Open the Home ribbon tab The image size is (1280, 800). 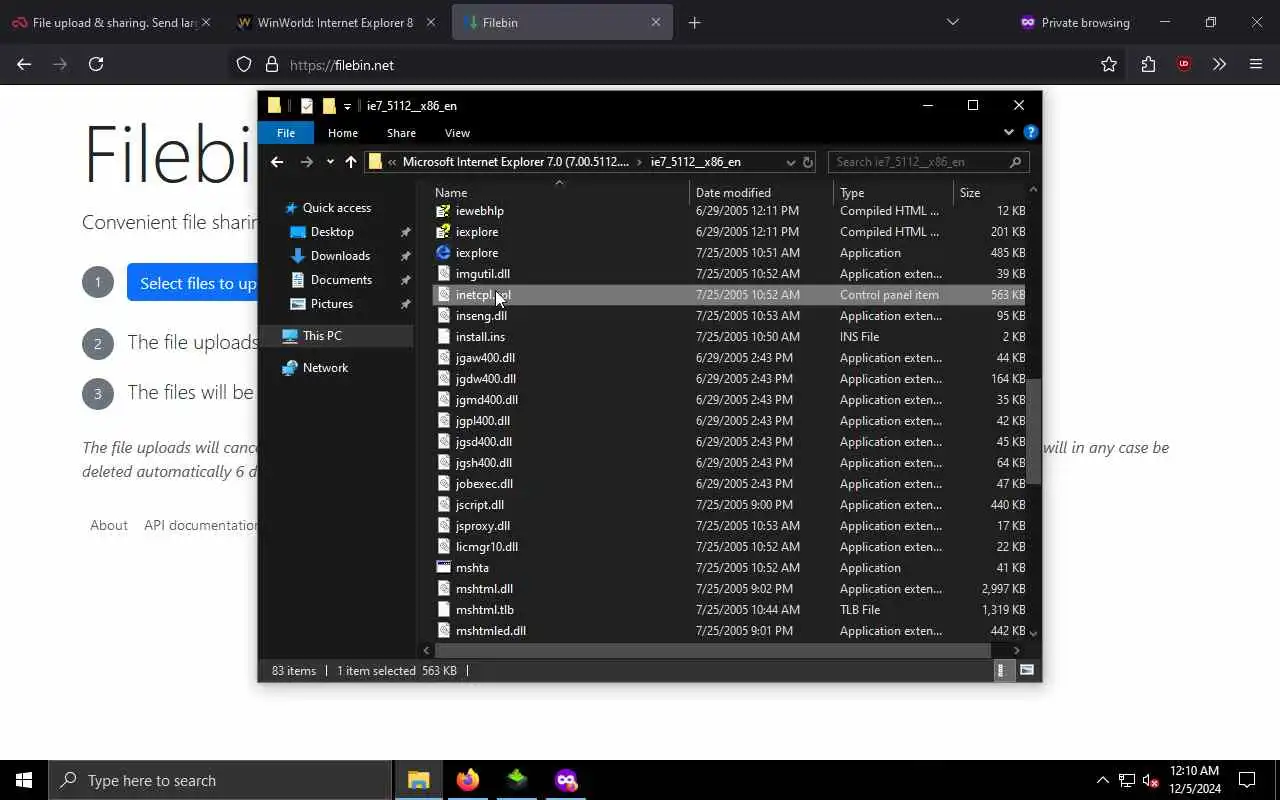click(x=343, y=133)
